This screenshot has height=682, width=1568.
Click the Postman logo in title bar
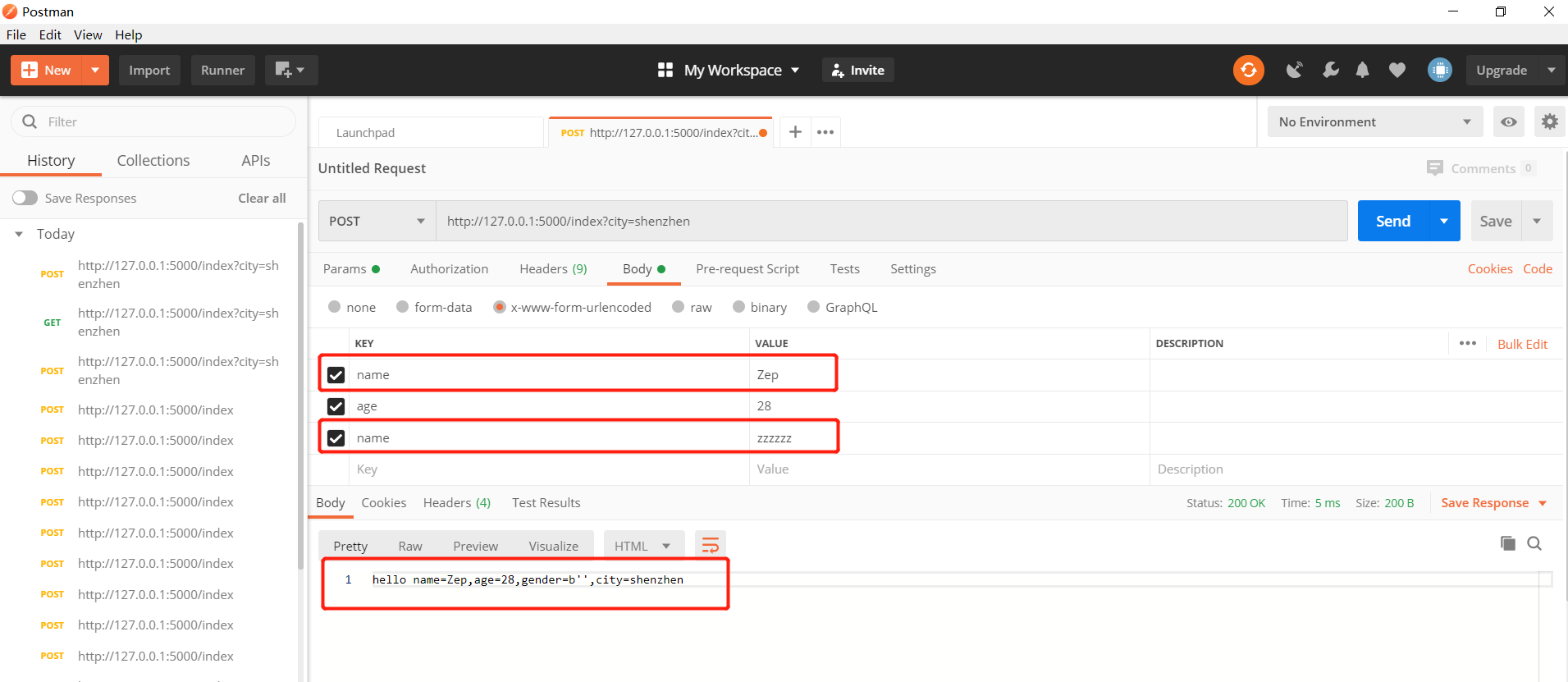(x=10, y=11)
